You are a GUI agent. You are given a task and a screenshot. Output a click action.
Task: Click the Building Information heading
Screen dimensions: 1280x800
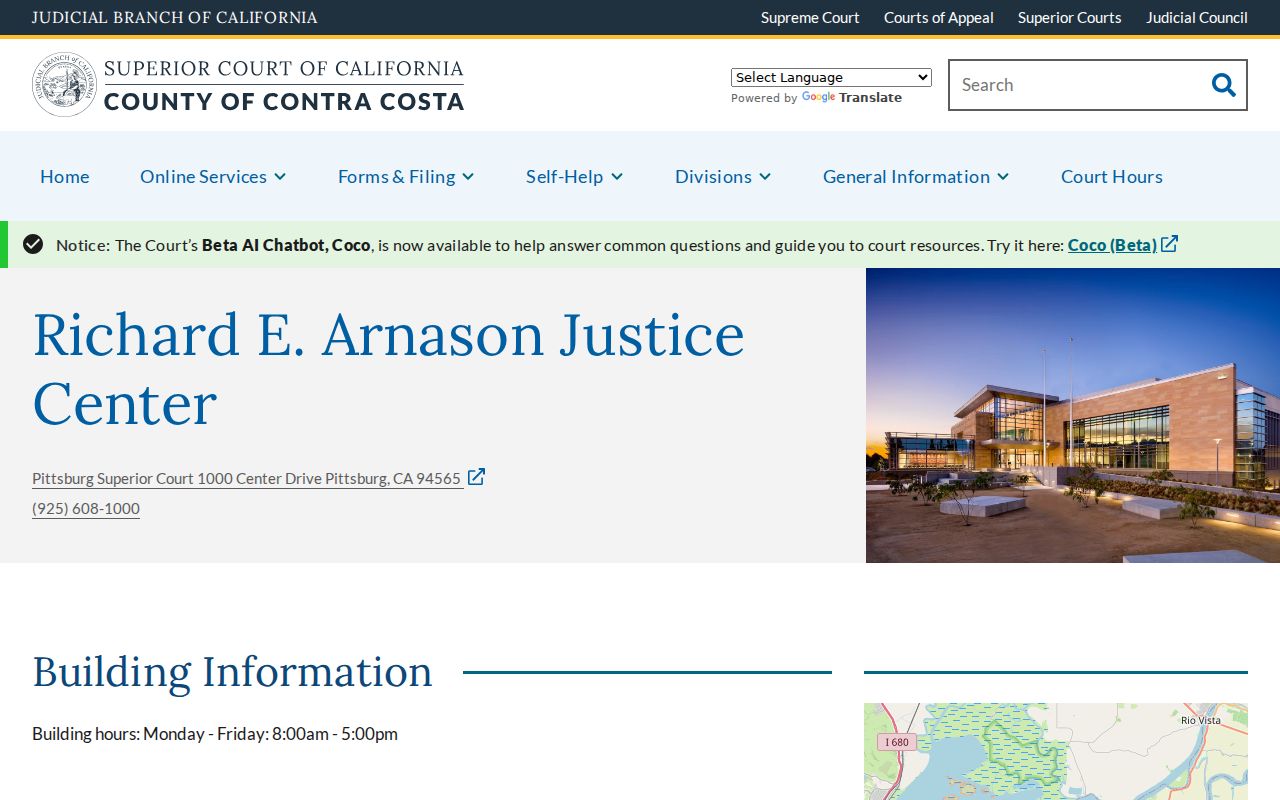click(x=232, y=672)
